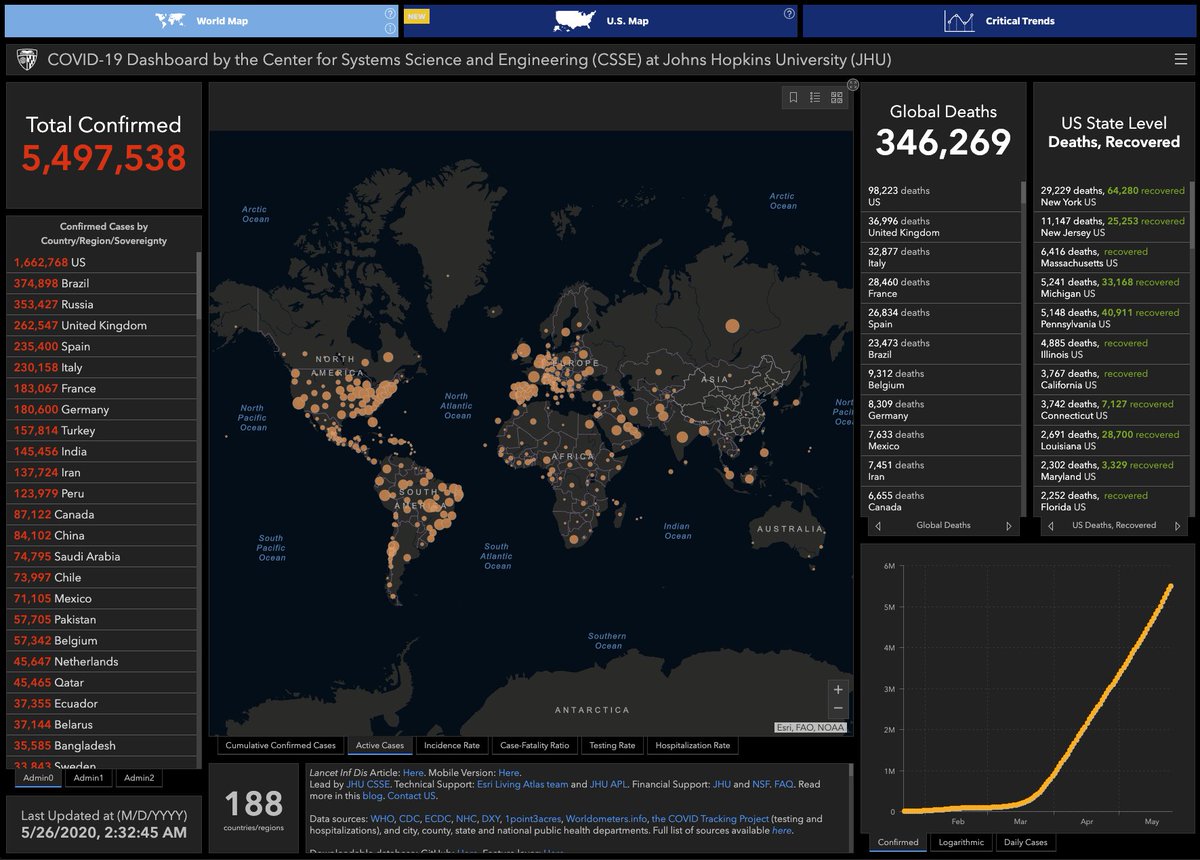Screen dimensions: 1200x860
Task: Select the Active Cases map tab
Action: 379,745
